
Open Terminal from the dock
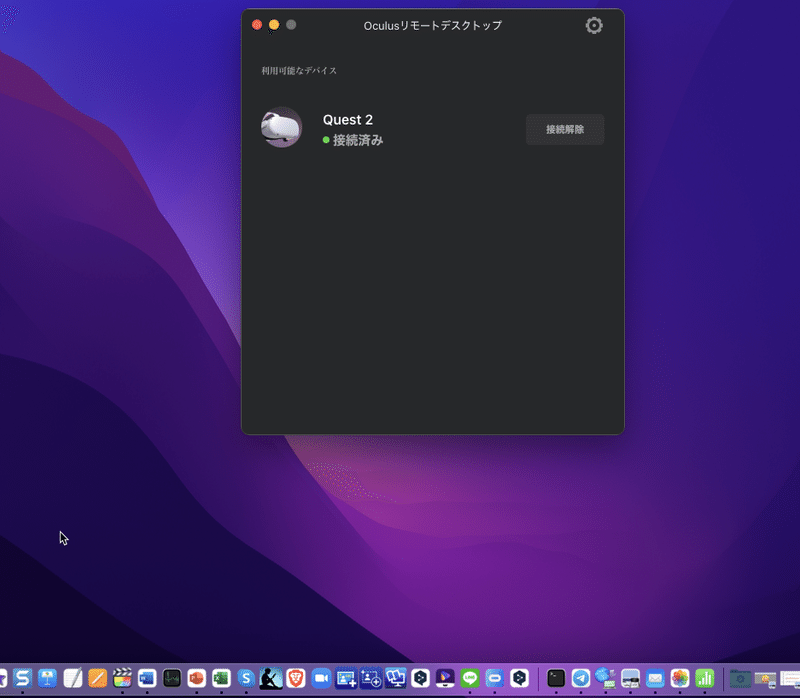556,679
